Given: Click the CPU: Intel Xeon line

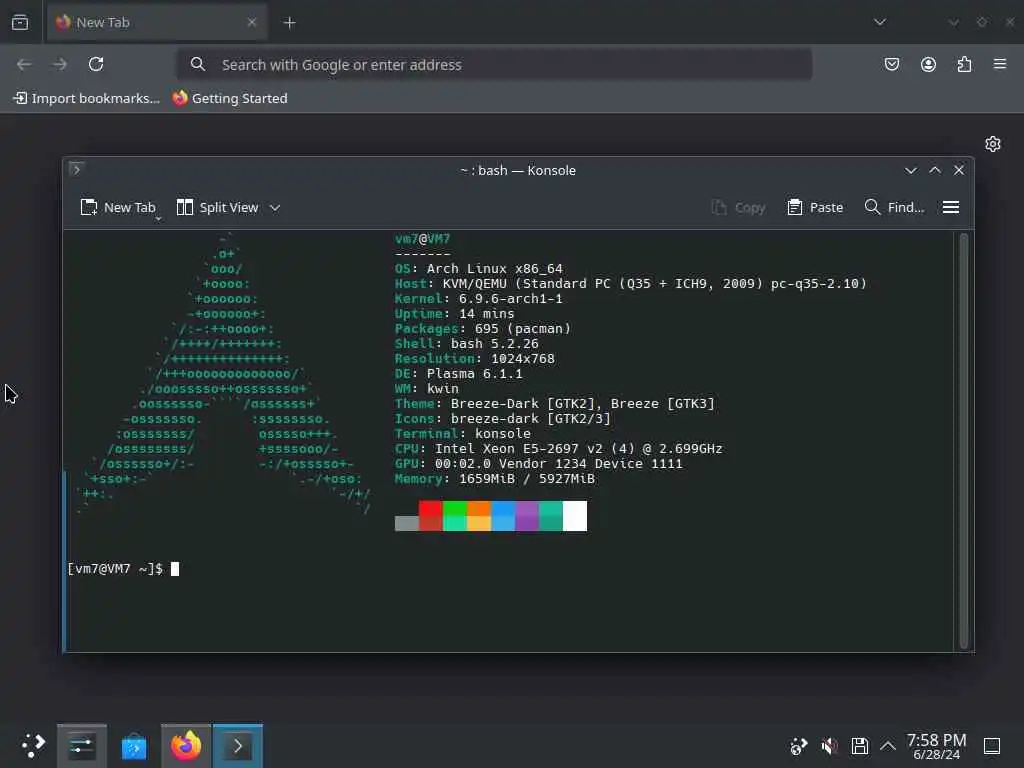Looking at the screenshot, I should (558, 449).
